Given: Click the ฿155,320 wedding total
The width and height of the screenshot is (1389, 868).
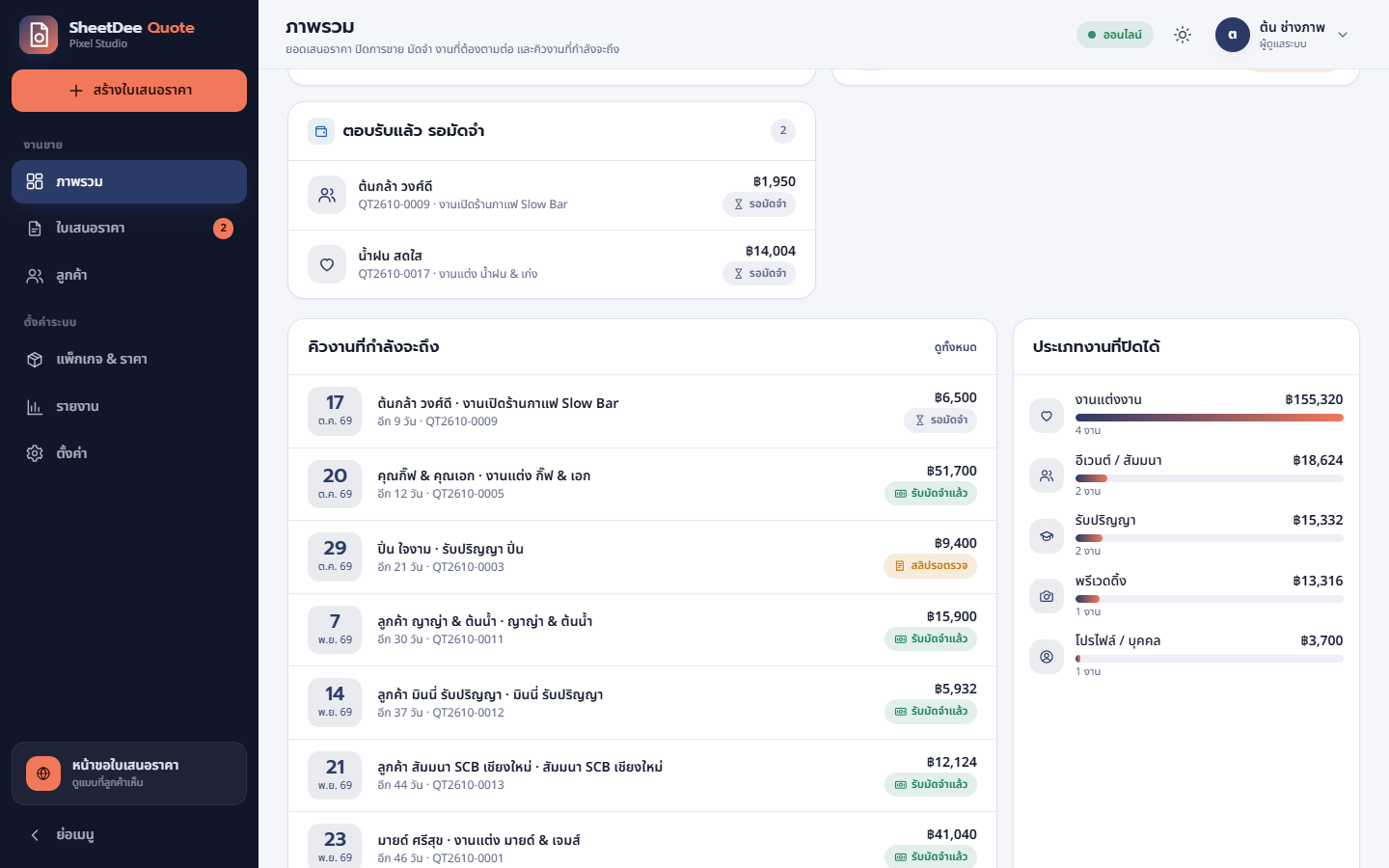Looking at the screenshot, I should click(x=1315, y=400).
